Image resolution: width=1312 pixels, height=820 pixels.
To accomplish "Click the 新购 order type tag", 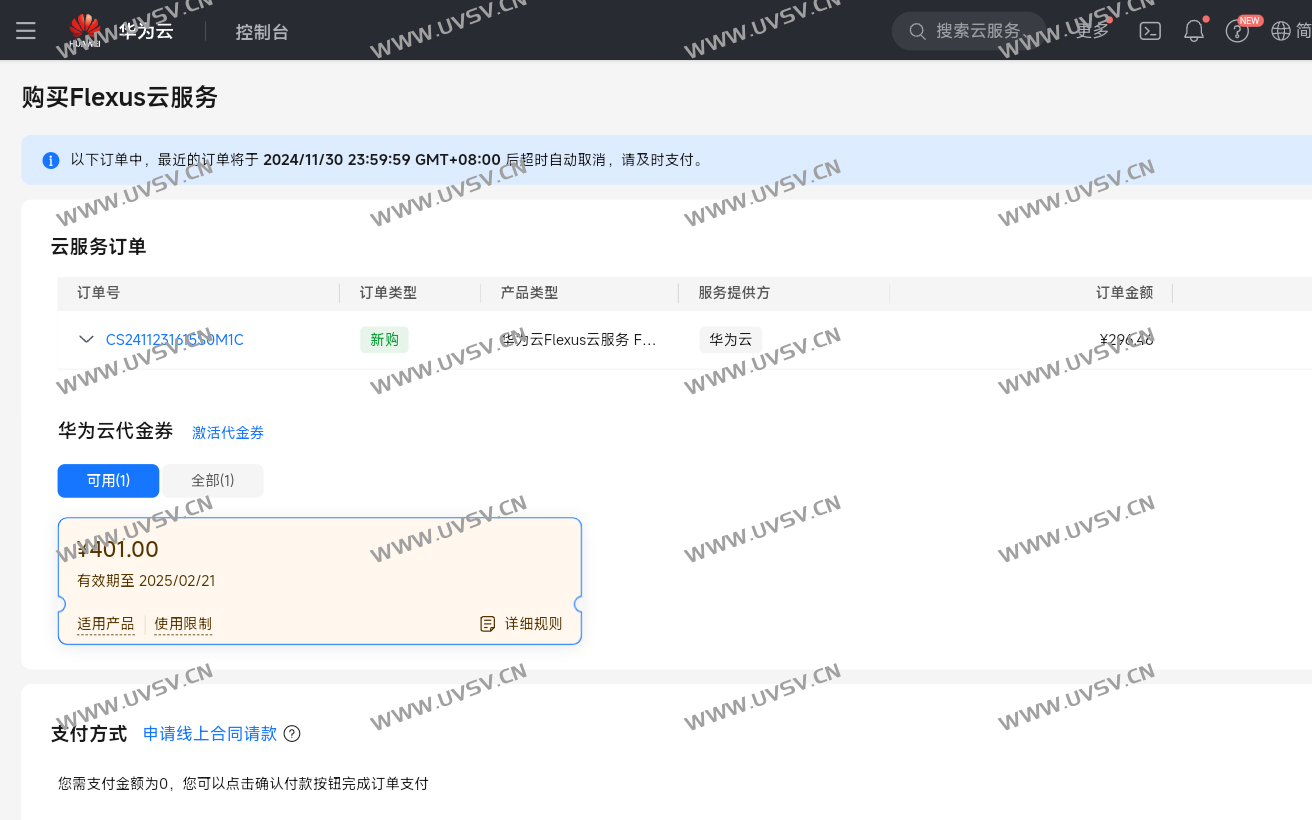I will (x=384, y=340).
